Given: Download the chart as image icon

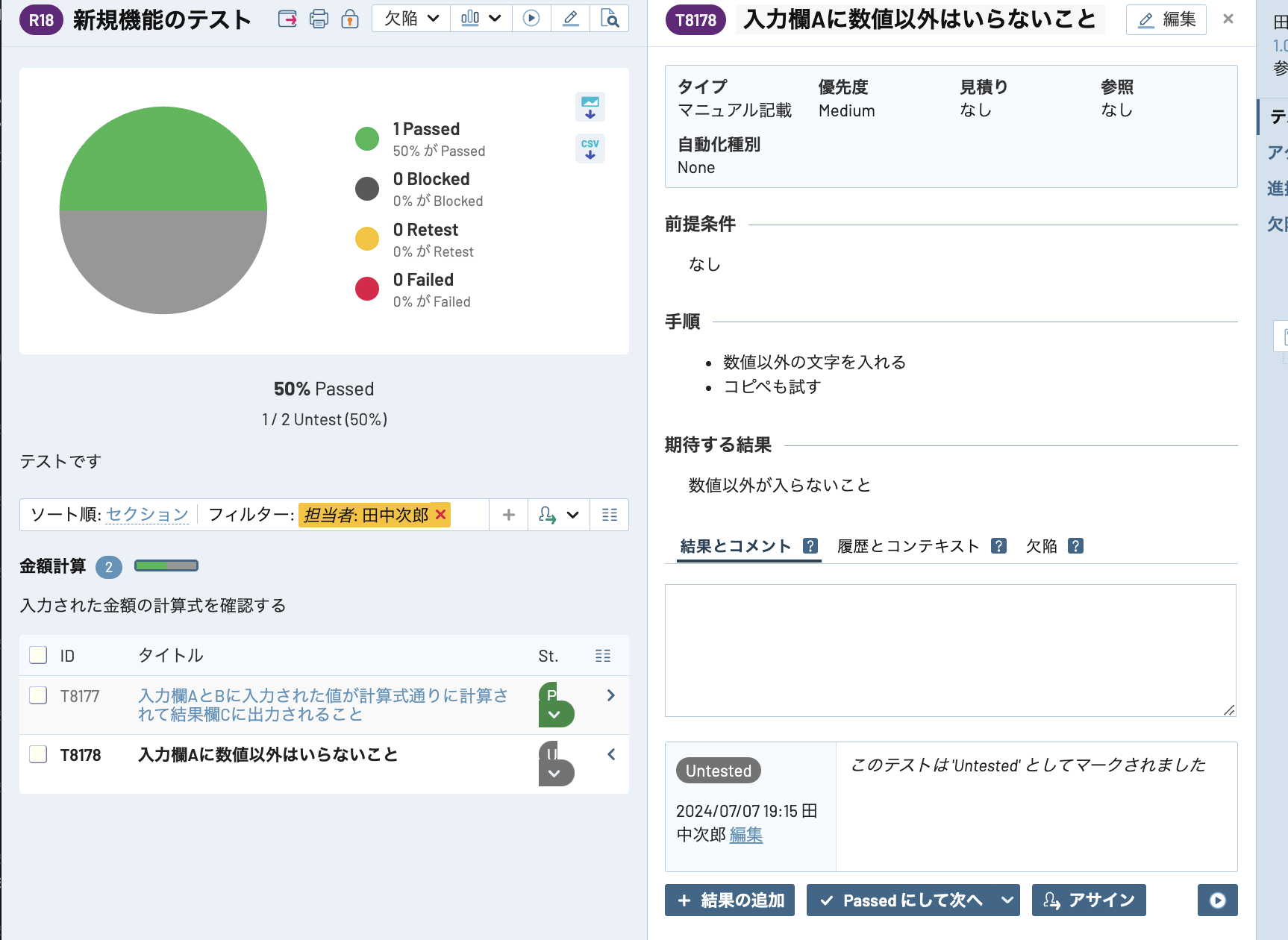Looking at the screenshot, I should pos(590,107).
